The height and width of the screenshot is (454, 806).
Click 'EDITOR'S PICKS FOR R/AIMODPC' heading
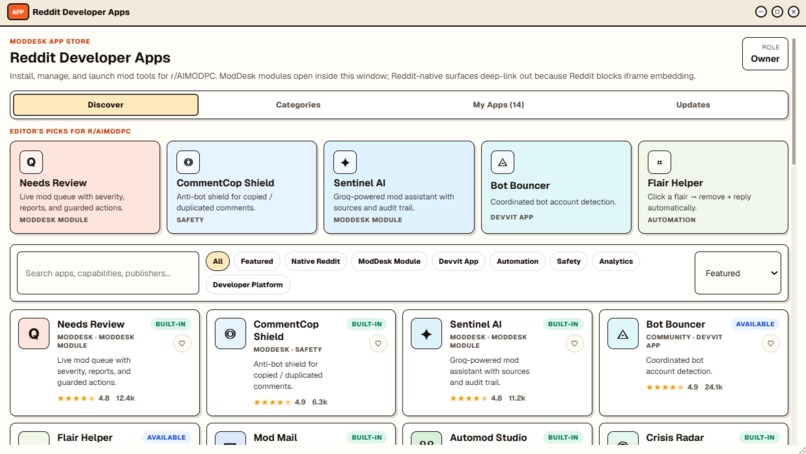[70, 131]
